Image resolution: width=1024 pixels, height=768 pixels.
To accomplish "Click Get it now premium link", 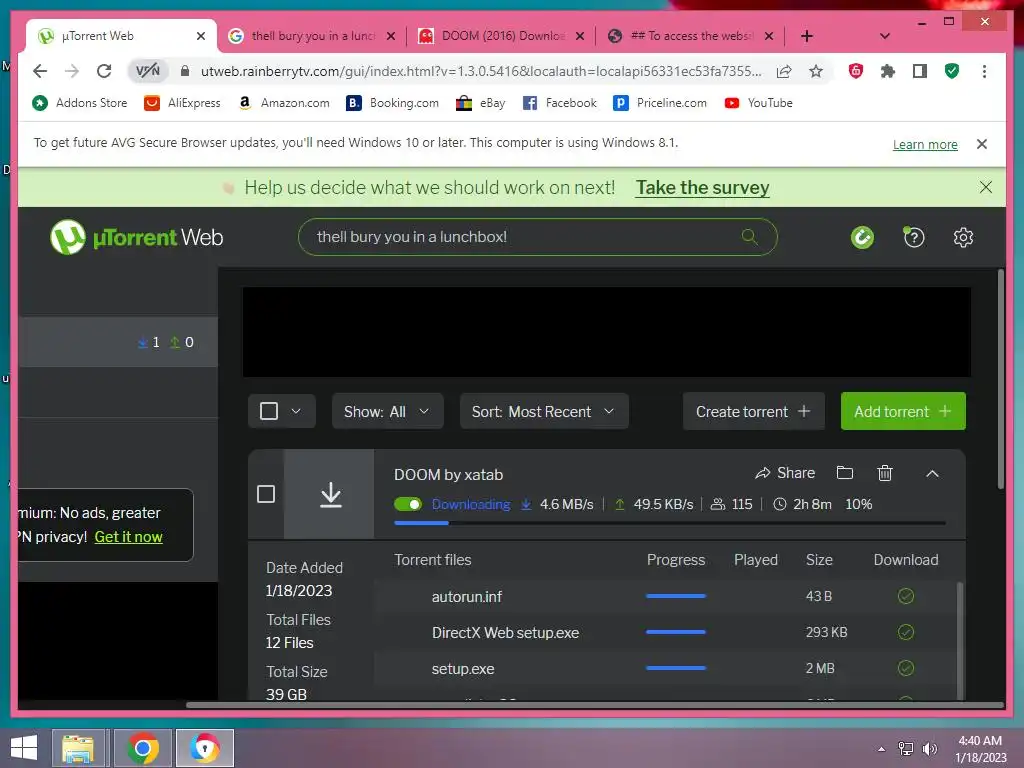I will tap(129, 537).
